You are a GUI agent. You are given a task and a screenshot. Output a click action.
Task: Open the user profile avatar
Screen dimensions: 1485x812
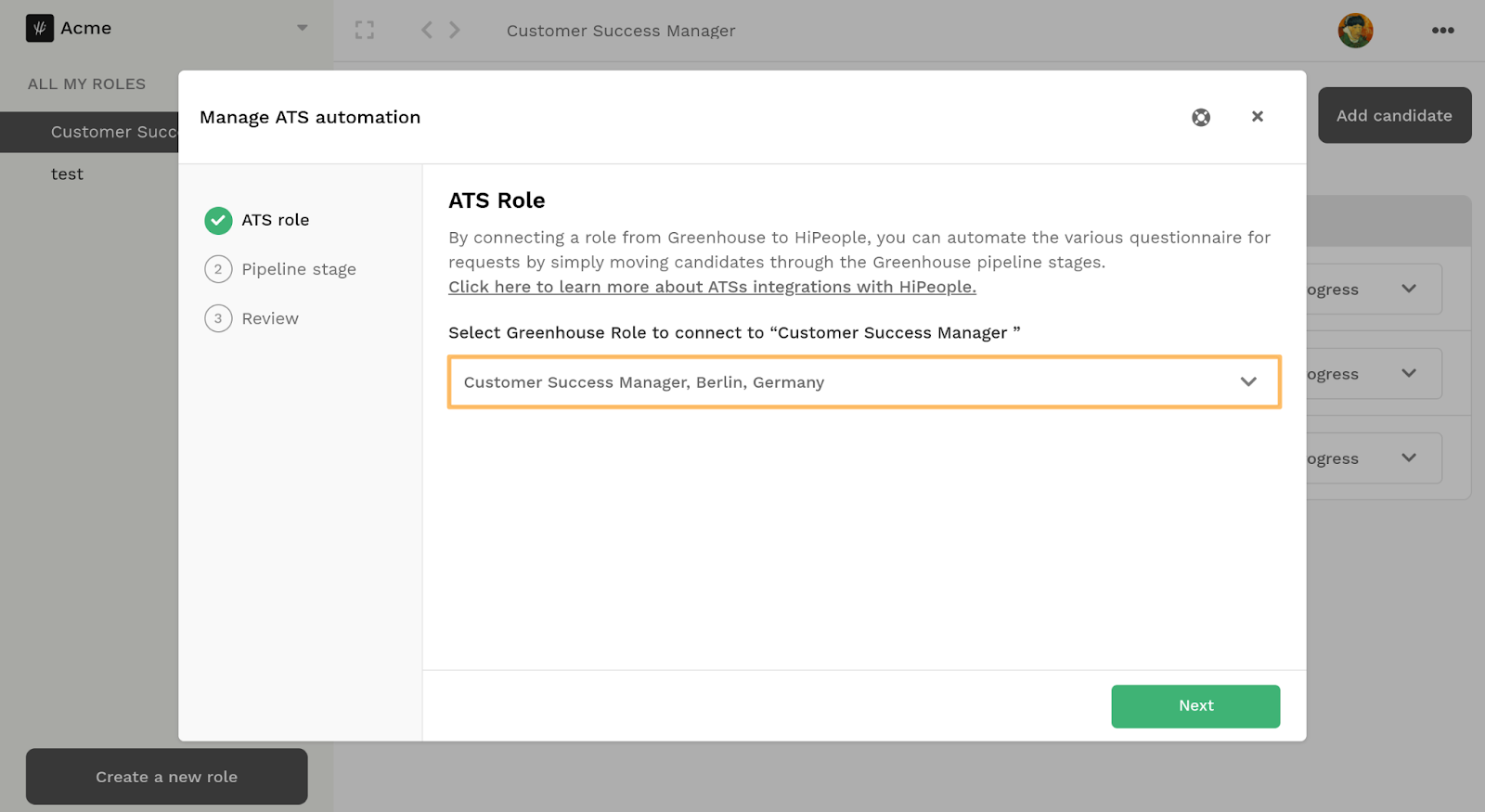pos(1355,31)
